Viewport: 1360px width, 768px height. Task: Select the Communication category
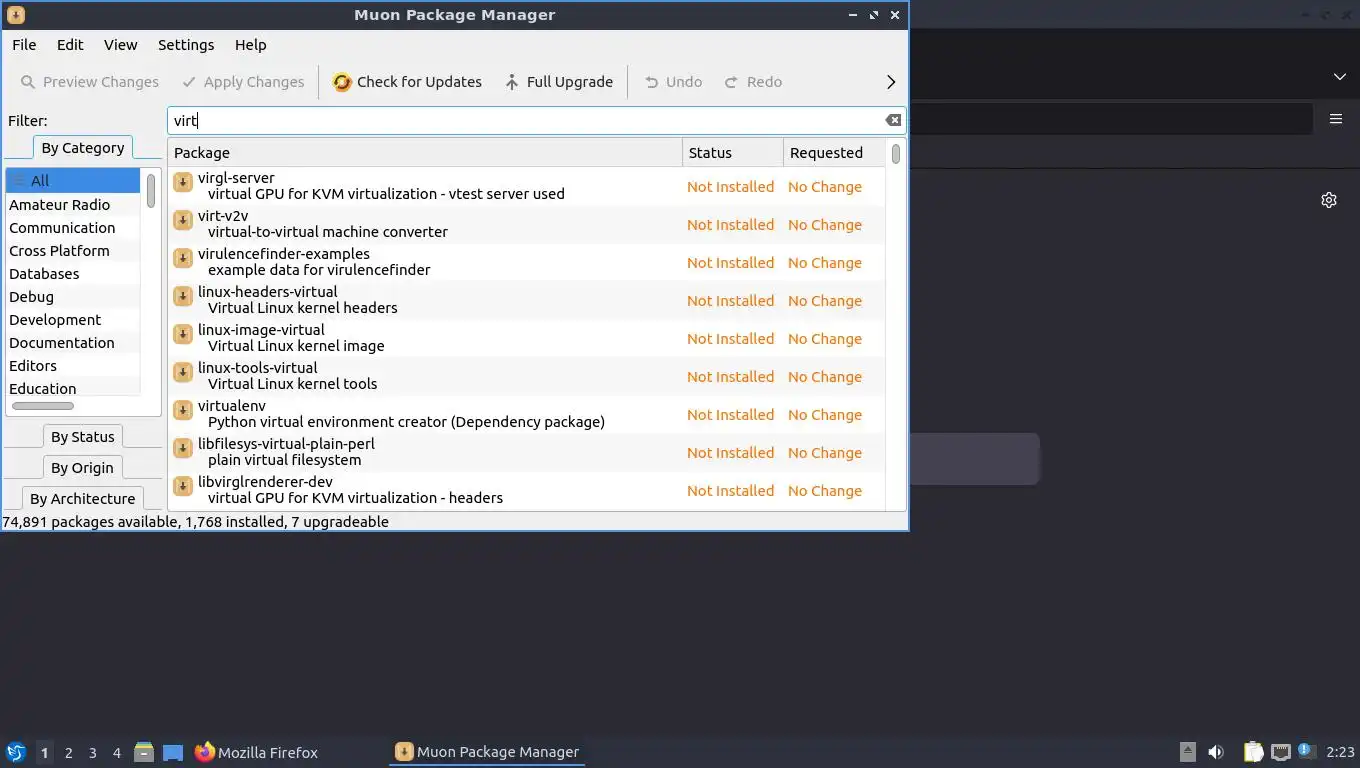click(x=73, y=228)
